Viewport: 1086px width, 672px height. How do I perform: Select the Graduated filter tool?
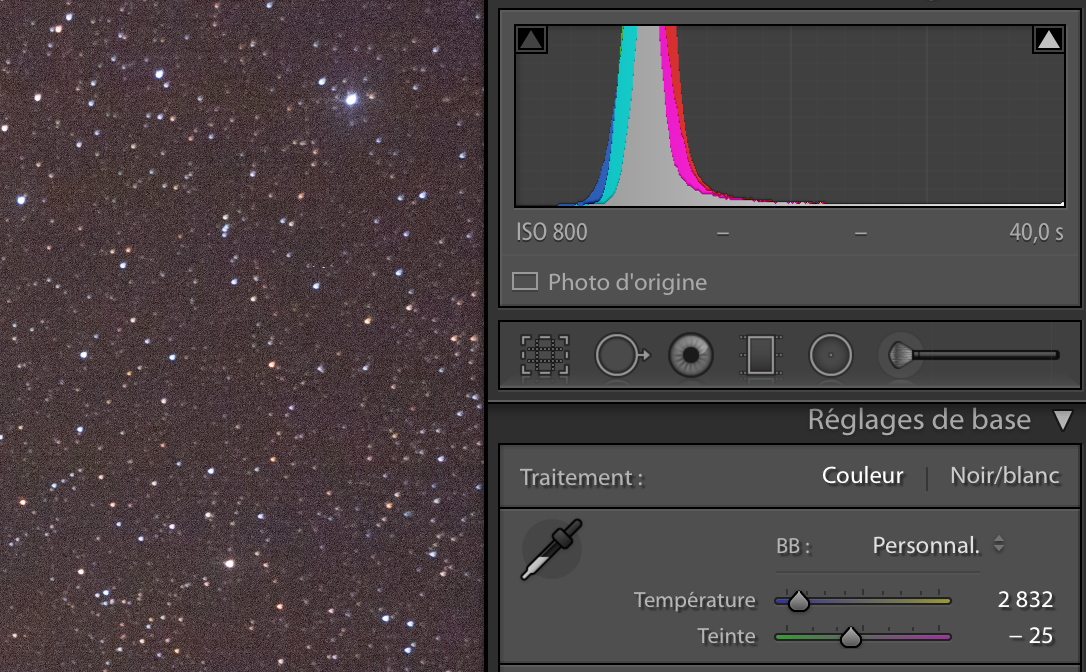[760, 355]
